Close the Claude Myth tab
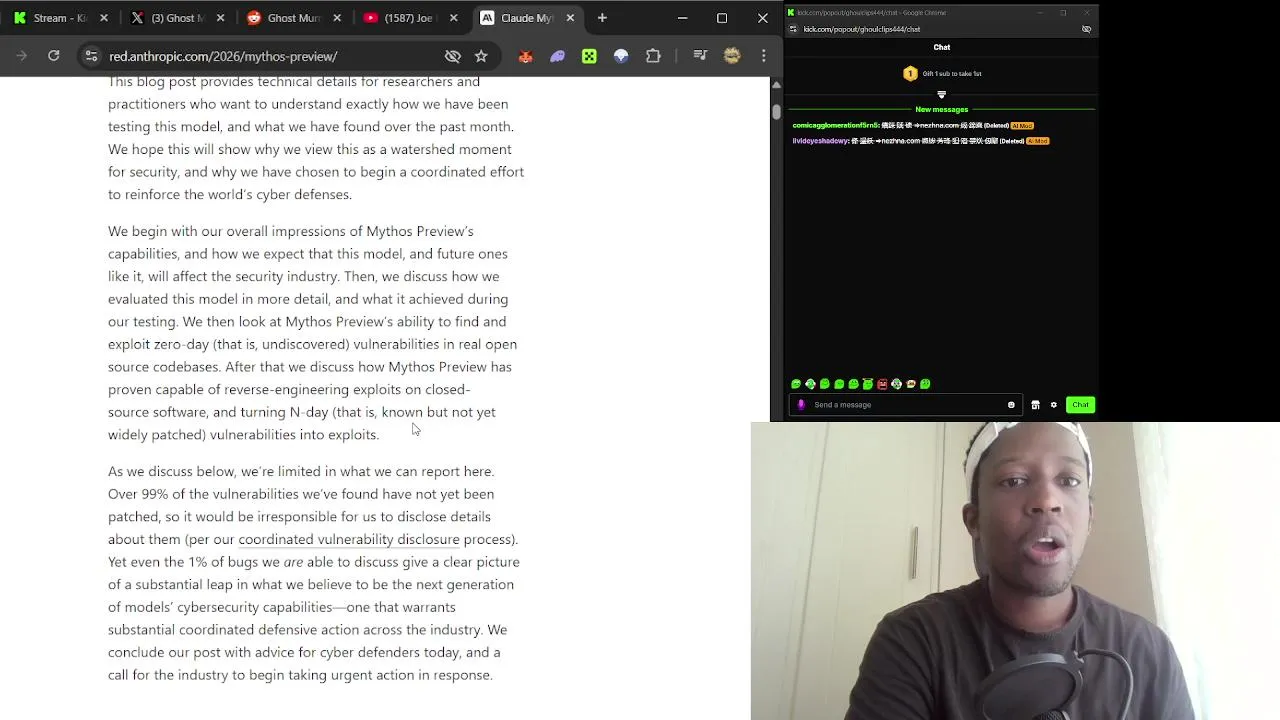This screenshot has height=720, width=1280. pos(570,18)
